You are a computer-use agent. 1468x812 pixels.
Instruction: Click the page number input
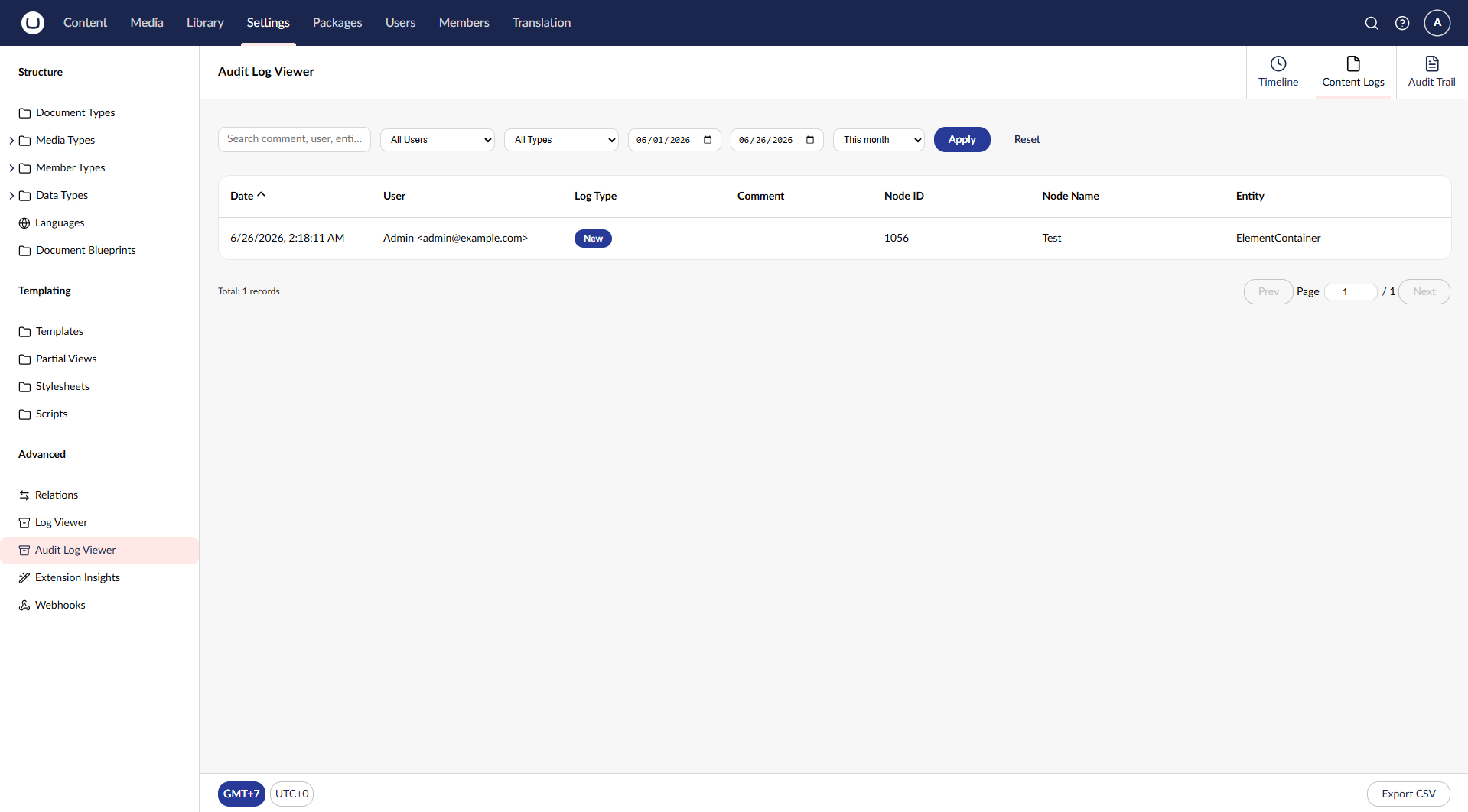(1351, 292)
